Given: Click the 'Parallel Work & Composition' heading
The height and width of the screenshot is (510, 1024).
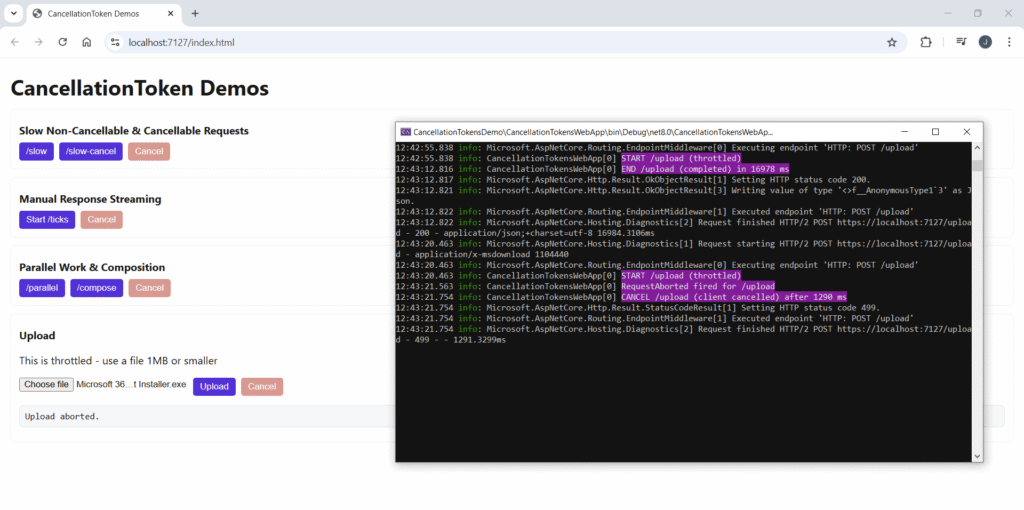Looking at the screenshot, I should point(92,267).
